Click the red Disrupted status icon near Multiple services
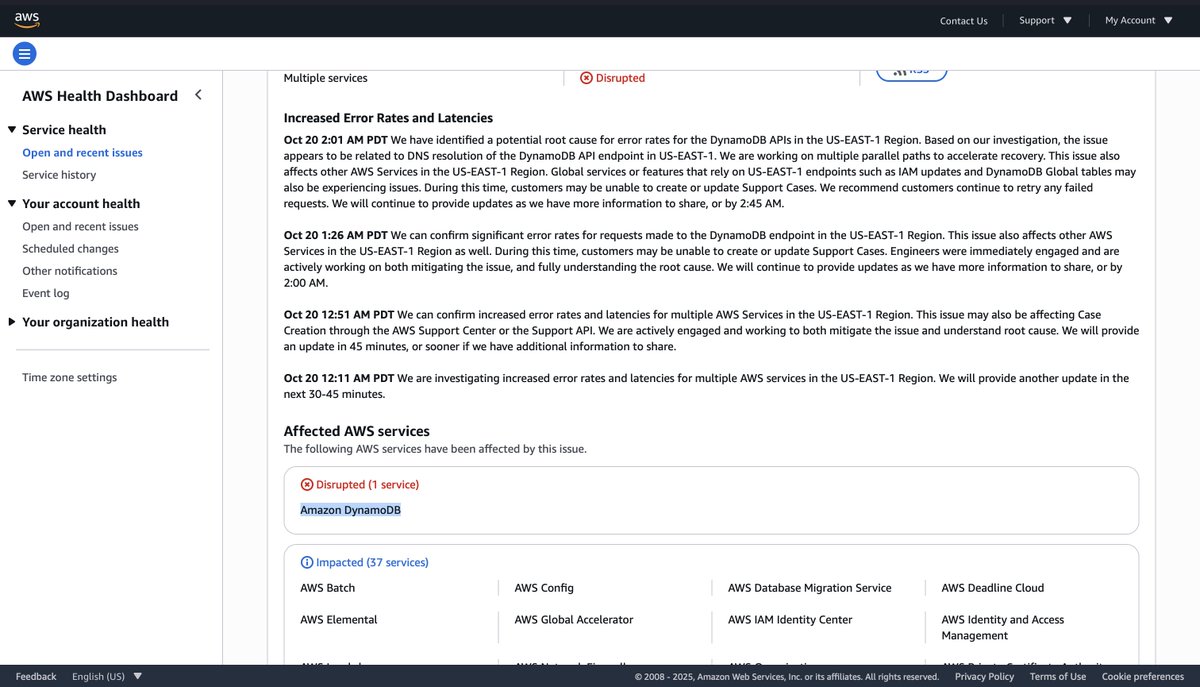This screenshot has height=687, width=1200. pyautogui.click(x=586, y=78)
